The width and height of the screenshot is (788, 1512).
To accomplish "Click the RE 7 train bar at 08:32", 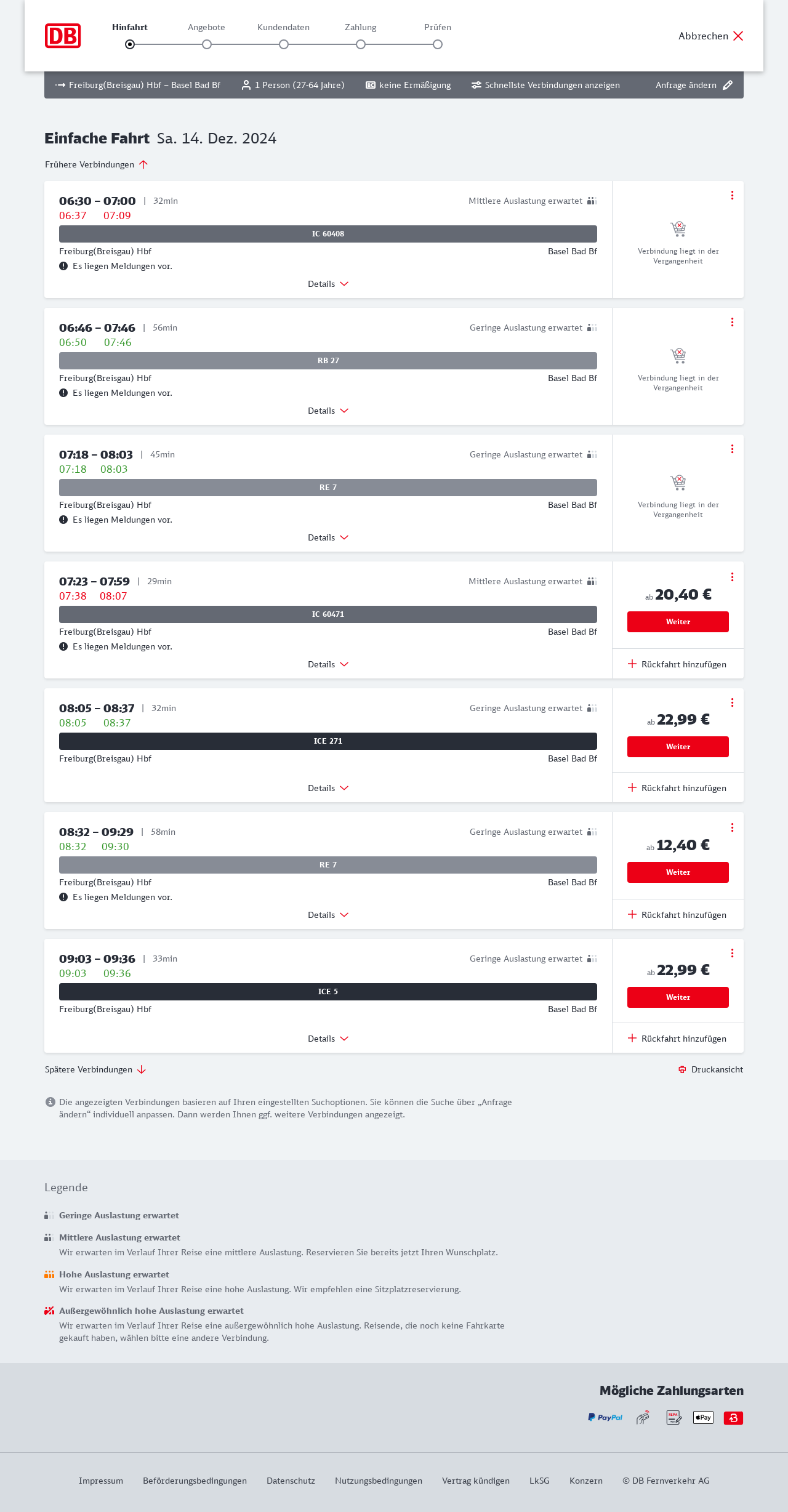I will point(328,865).
